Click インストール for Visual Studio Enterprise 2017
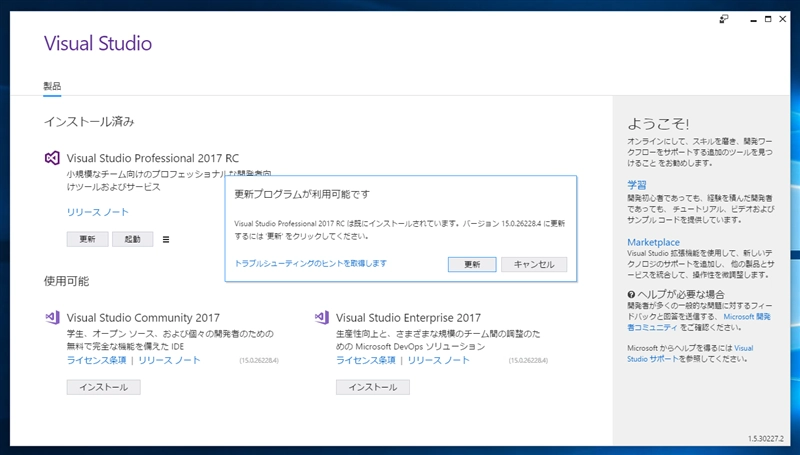This screenshot has height=455, width=800. pos(373,387)
